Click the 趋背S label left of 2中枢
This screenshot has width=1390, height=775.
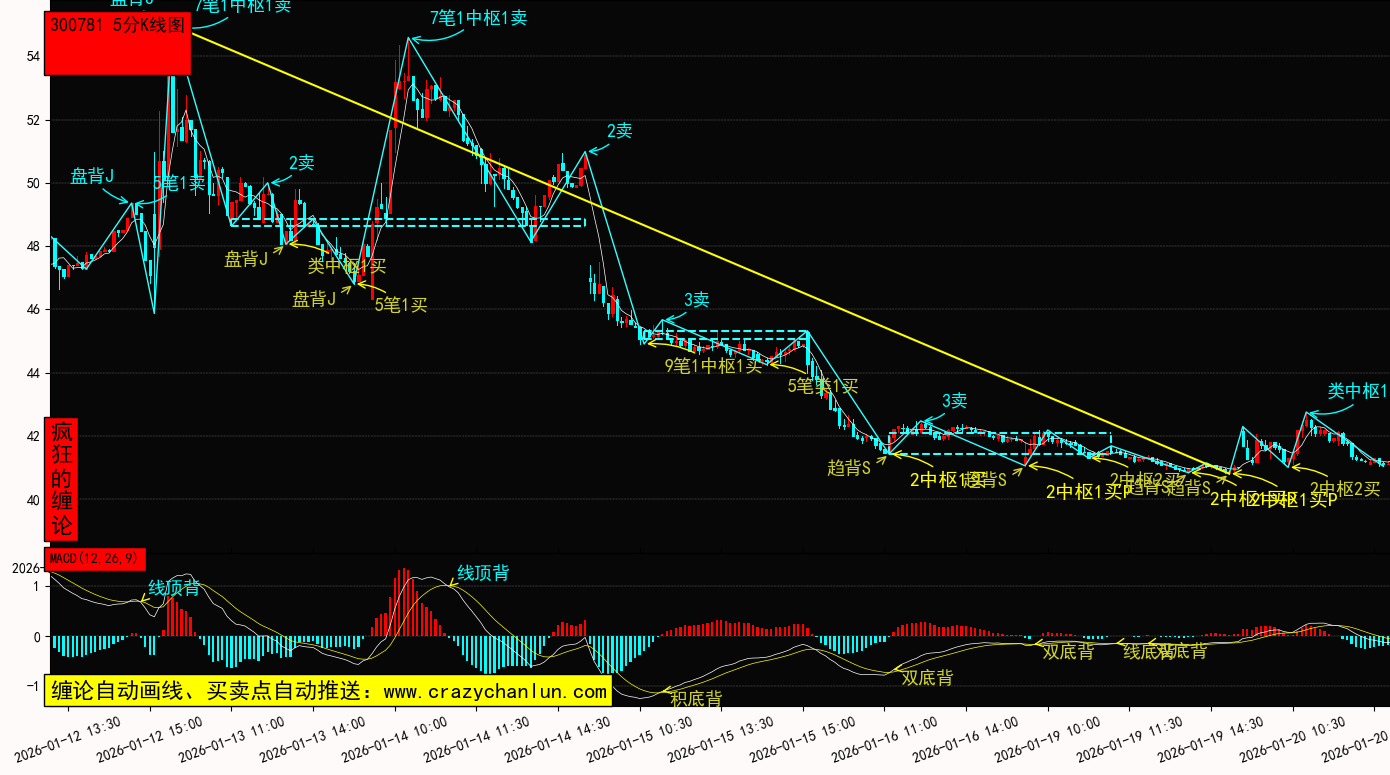[x=849, y=467]
